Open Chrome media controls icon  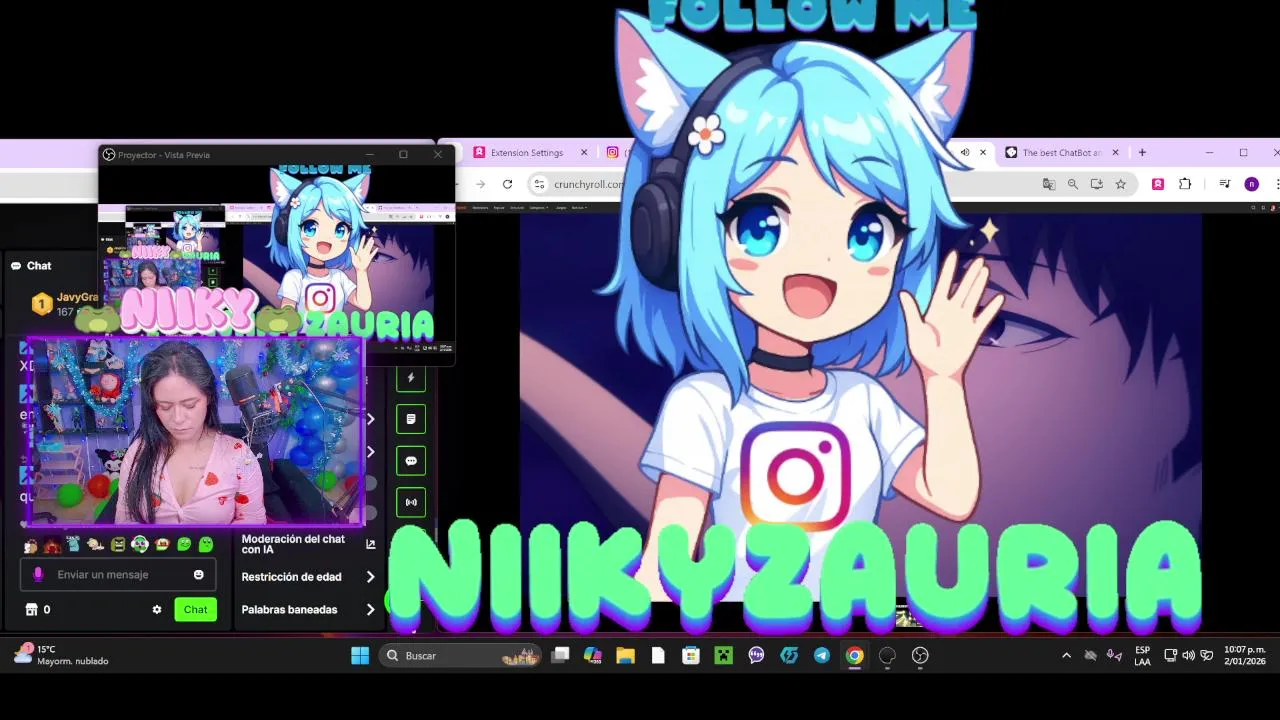pyautogui.click(x=1225, y=184)
